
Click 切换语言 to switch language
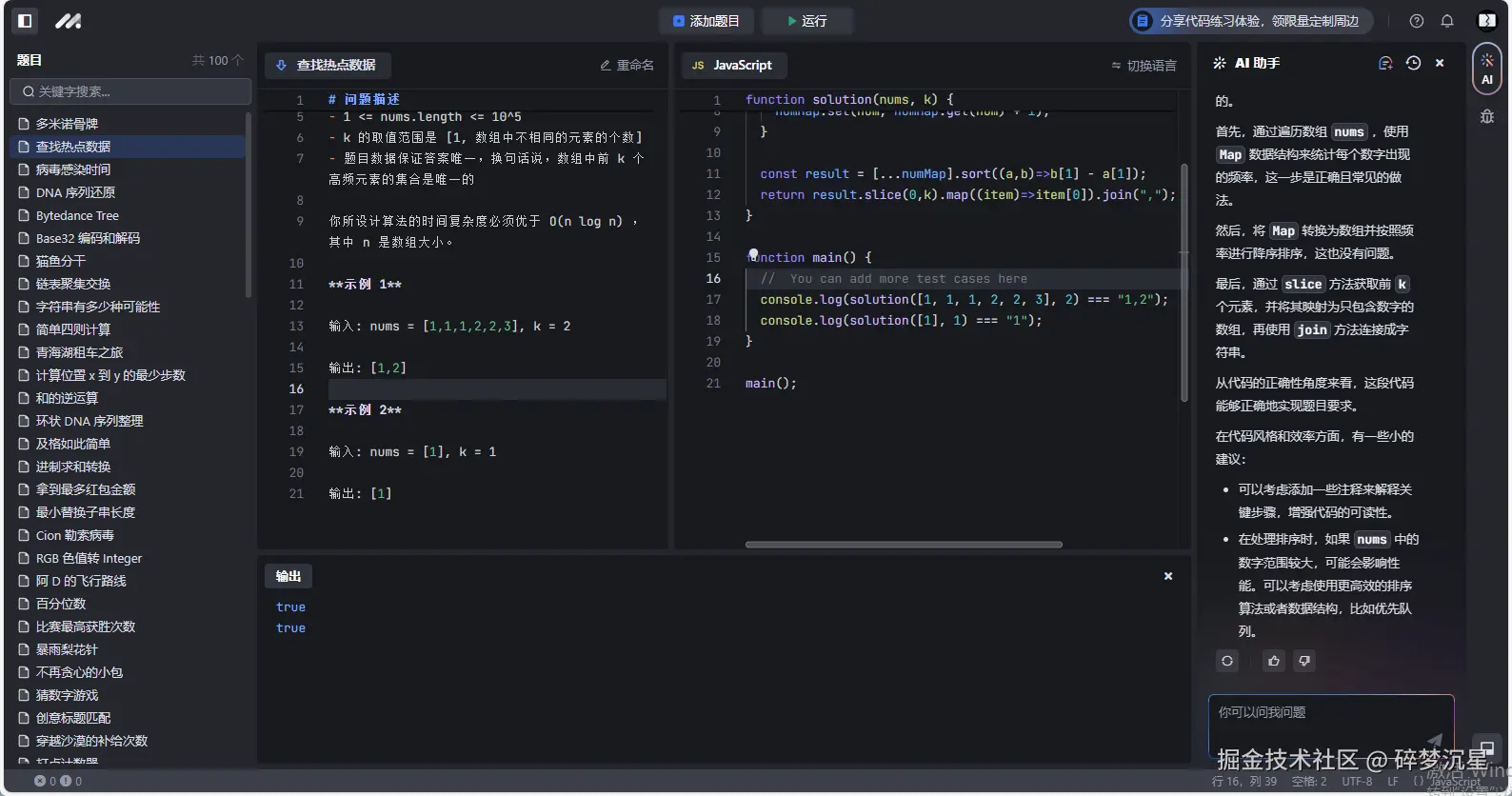tap(1144, 65)
